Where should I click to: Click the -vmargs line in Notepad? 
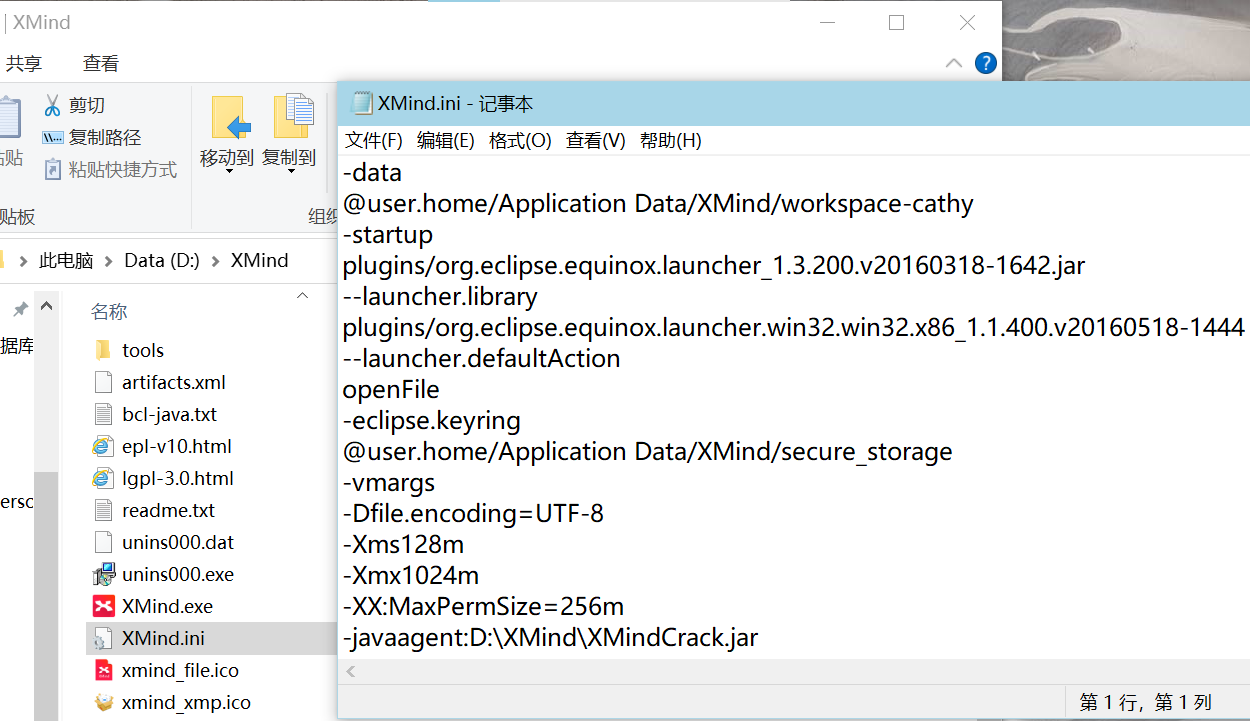point(389,482)
